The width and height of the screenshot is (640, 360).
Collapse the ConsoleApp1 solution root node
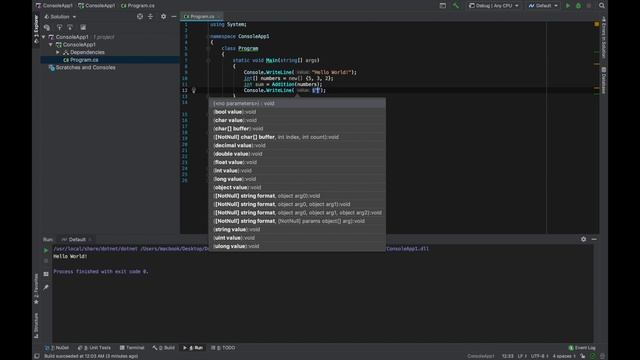point(44,37)
